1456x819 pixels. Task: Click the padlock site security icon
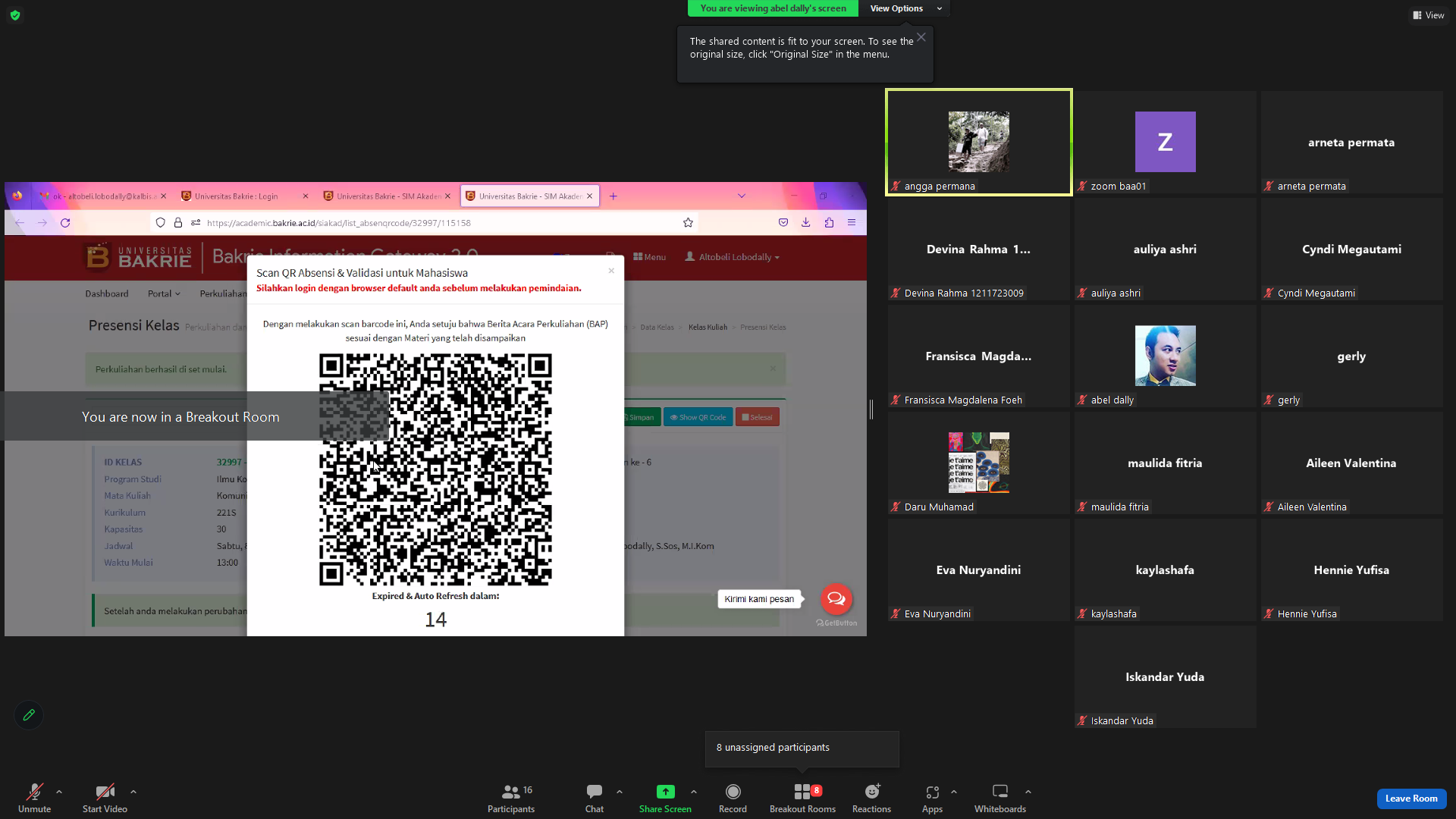178,223
